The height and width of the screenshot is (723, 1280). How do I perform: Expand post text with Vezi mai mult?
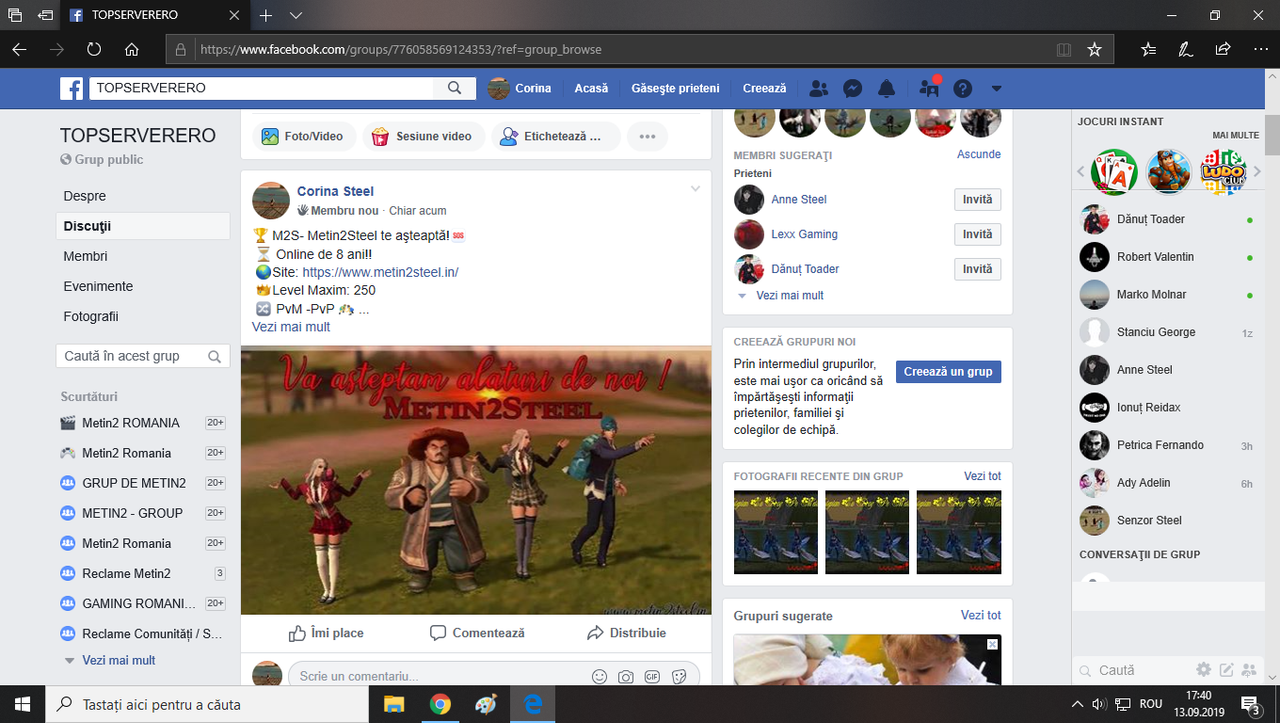point(291,327)
